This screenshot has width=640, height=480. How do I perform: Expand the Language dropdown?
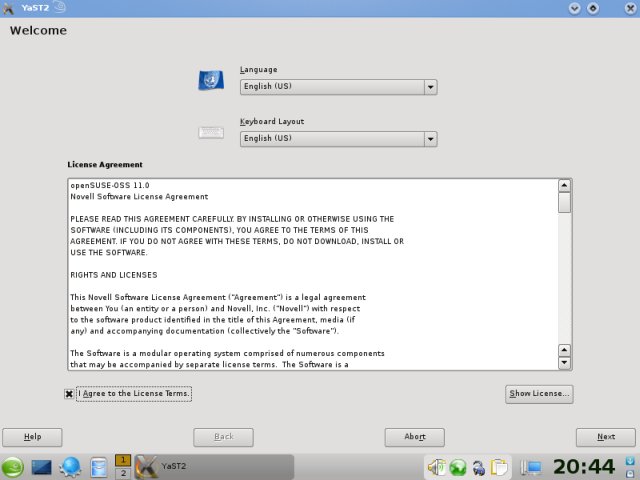click(430, 88)
